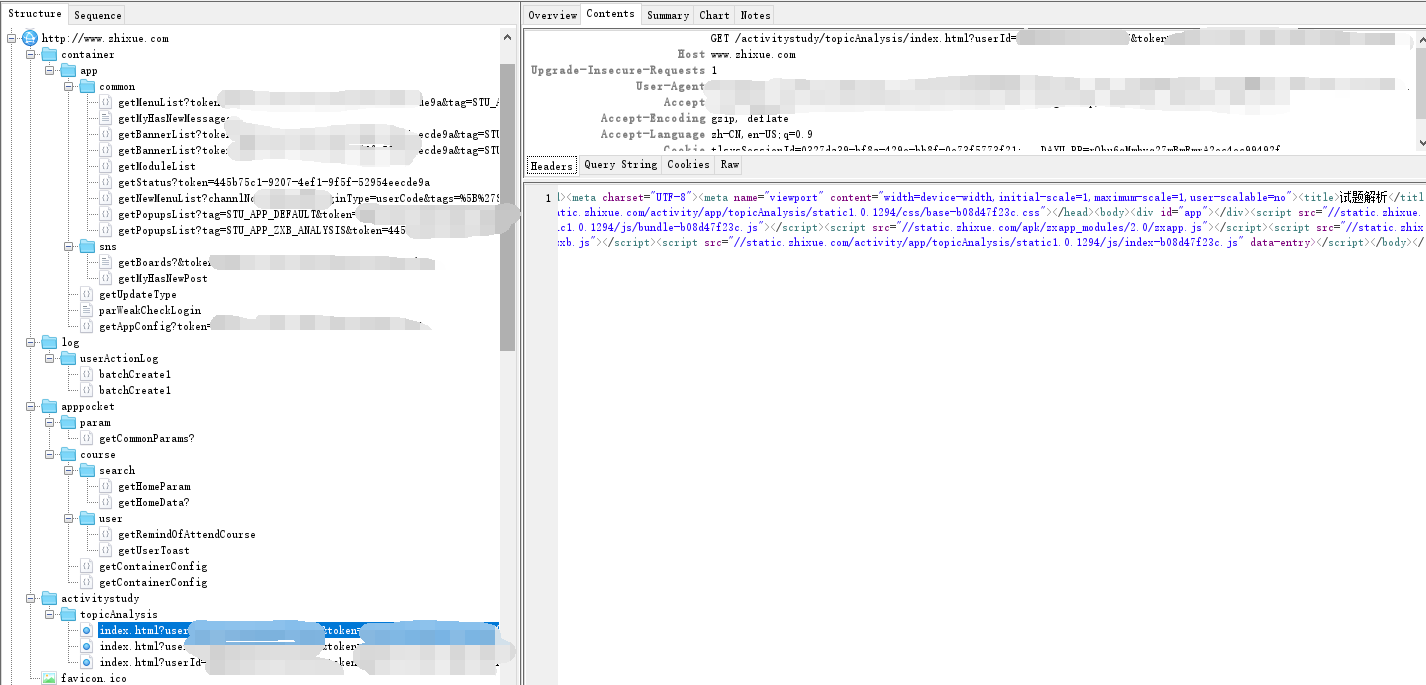
Task: Click the folder icon next to search
Action: 87,470
